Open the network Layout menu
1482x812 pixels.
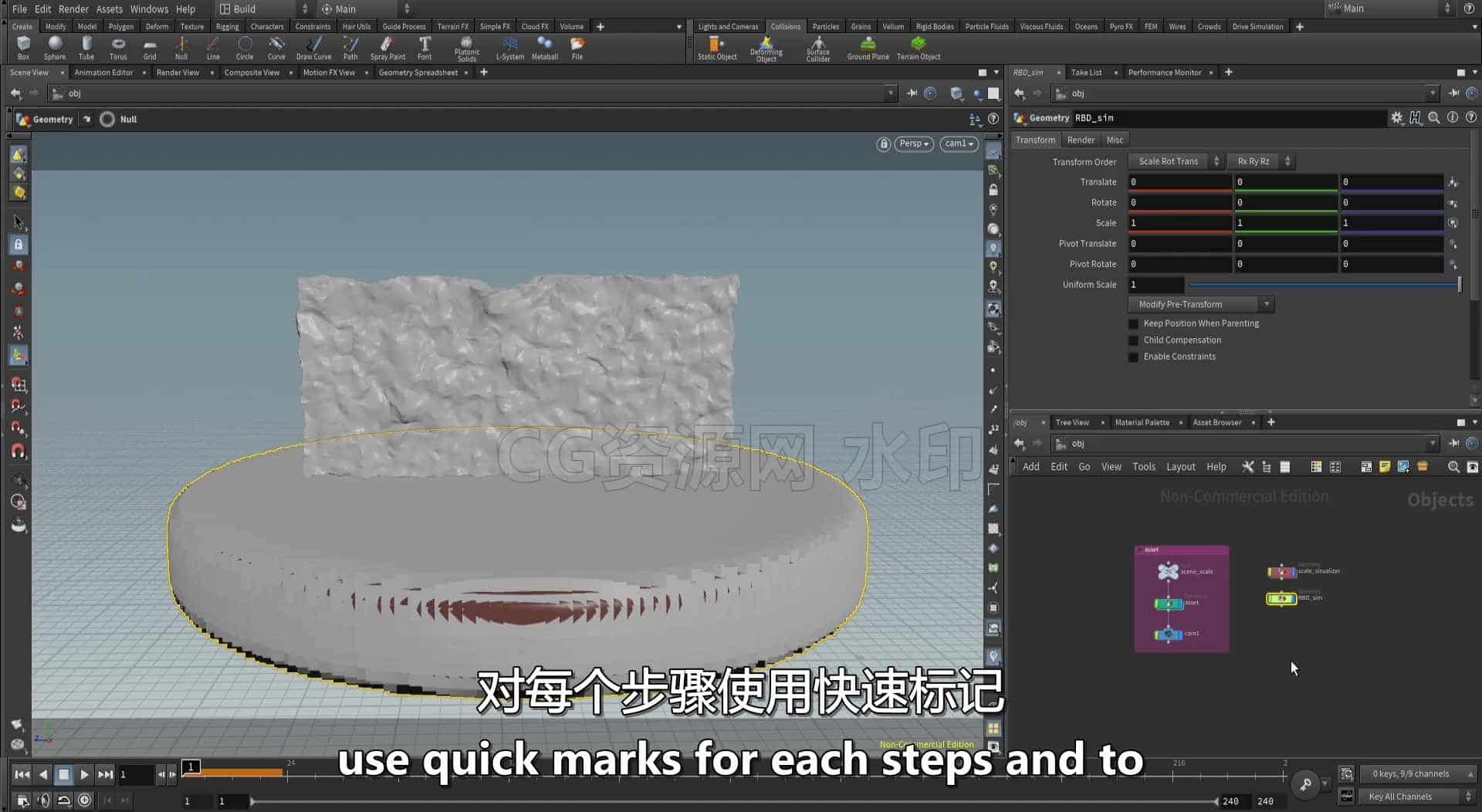pos(1180,467)
